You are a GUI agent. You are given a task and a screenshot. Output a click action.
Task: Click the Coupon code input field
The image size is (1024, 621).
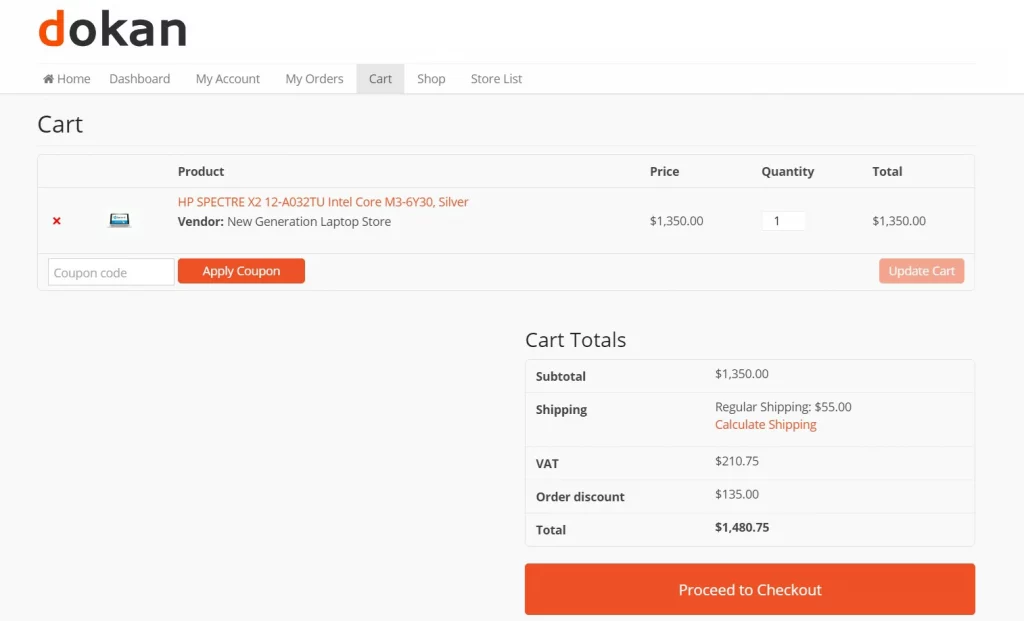[x=111, y=272]
